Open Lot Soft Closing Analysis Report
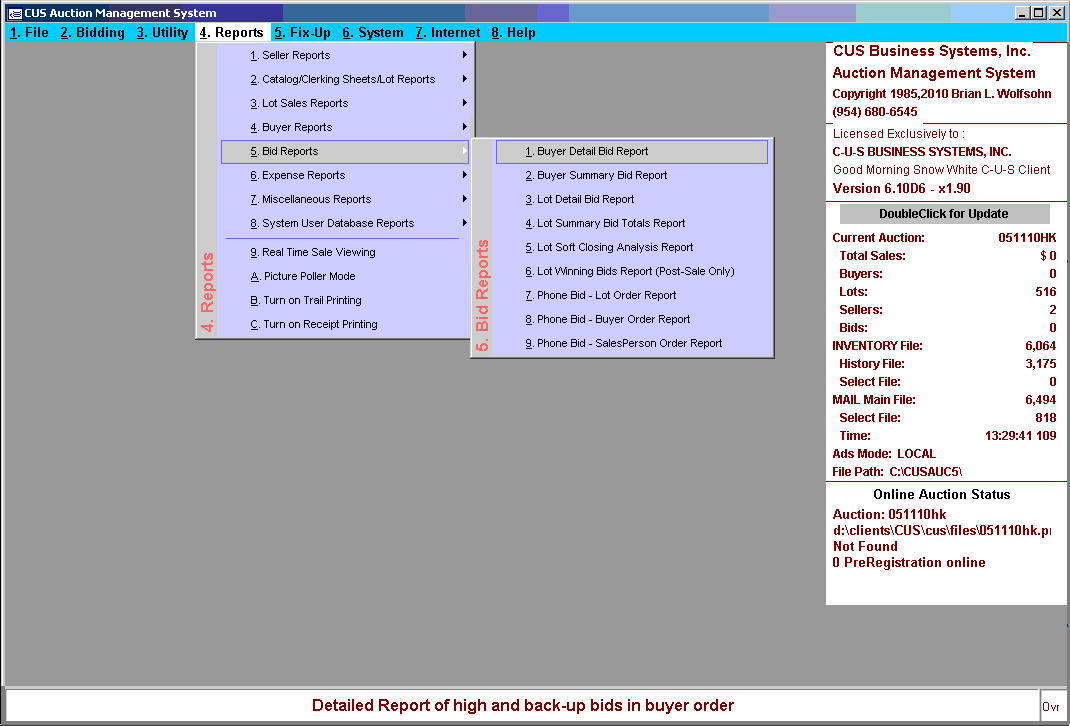1070x726 pixels. pyautogui.click(x=632, y=247)
